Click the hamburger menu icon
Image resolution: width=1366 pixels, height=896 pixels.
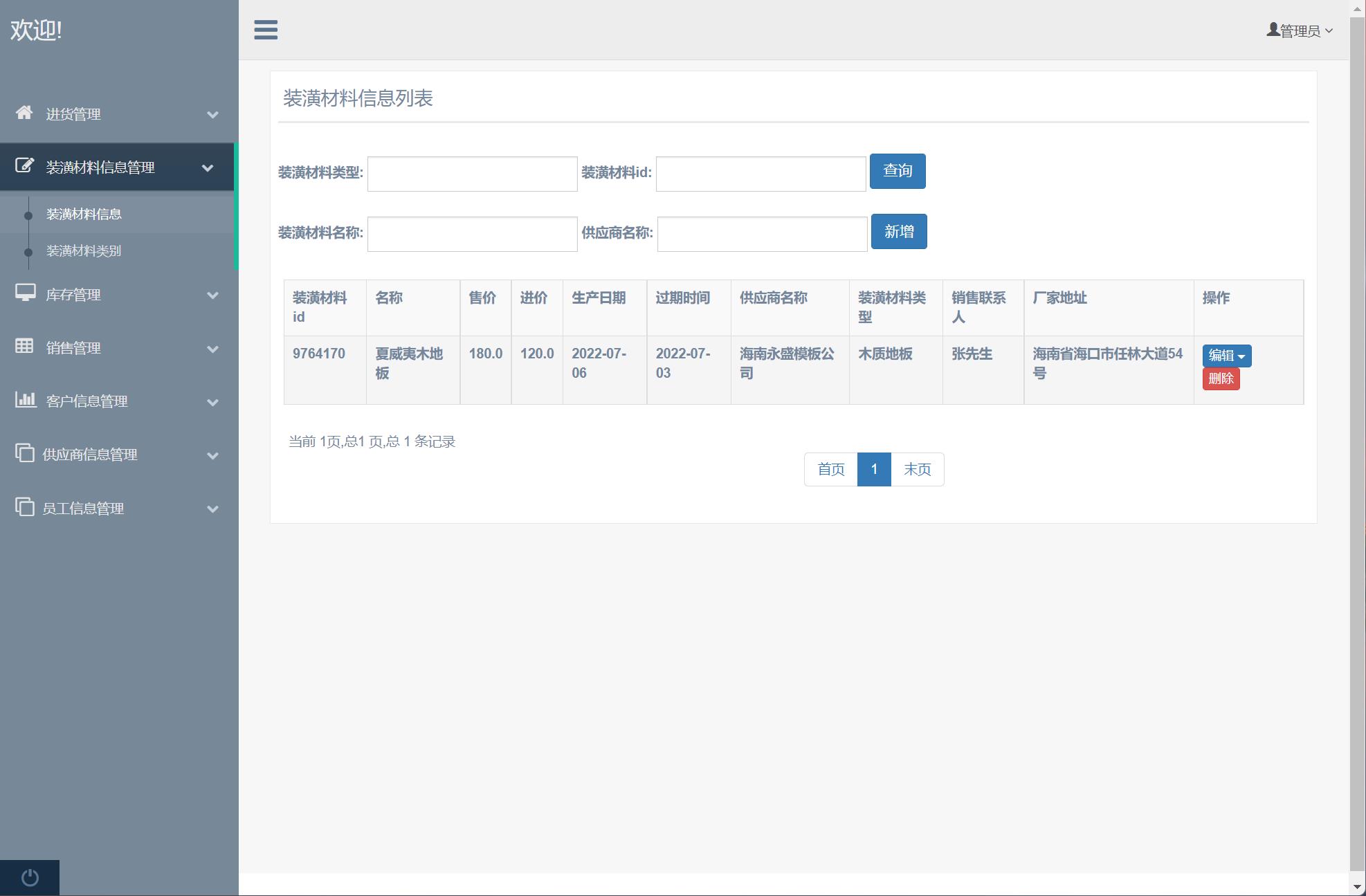pyautogui.click(x=266, y=30)
